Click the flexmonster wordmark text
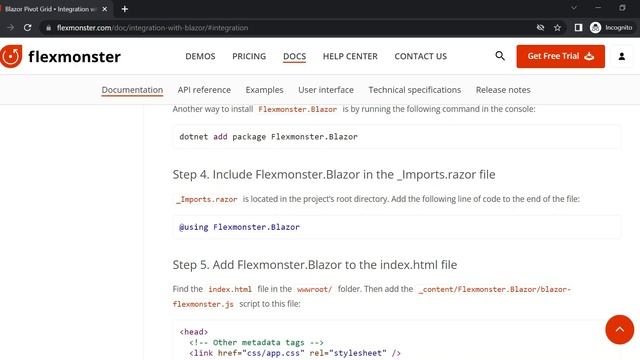Viewport: 640px width, 360px height. [74, 57]
